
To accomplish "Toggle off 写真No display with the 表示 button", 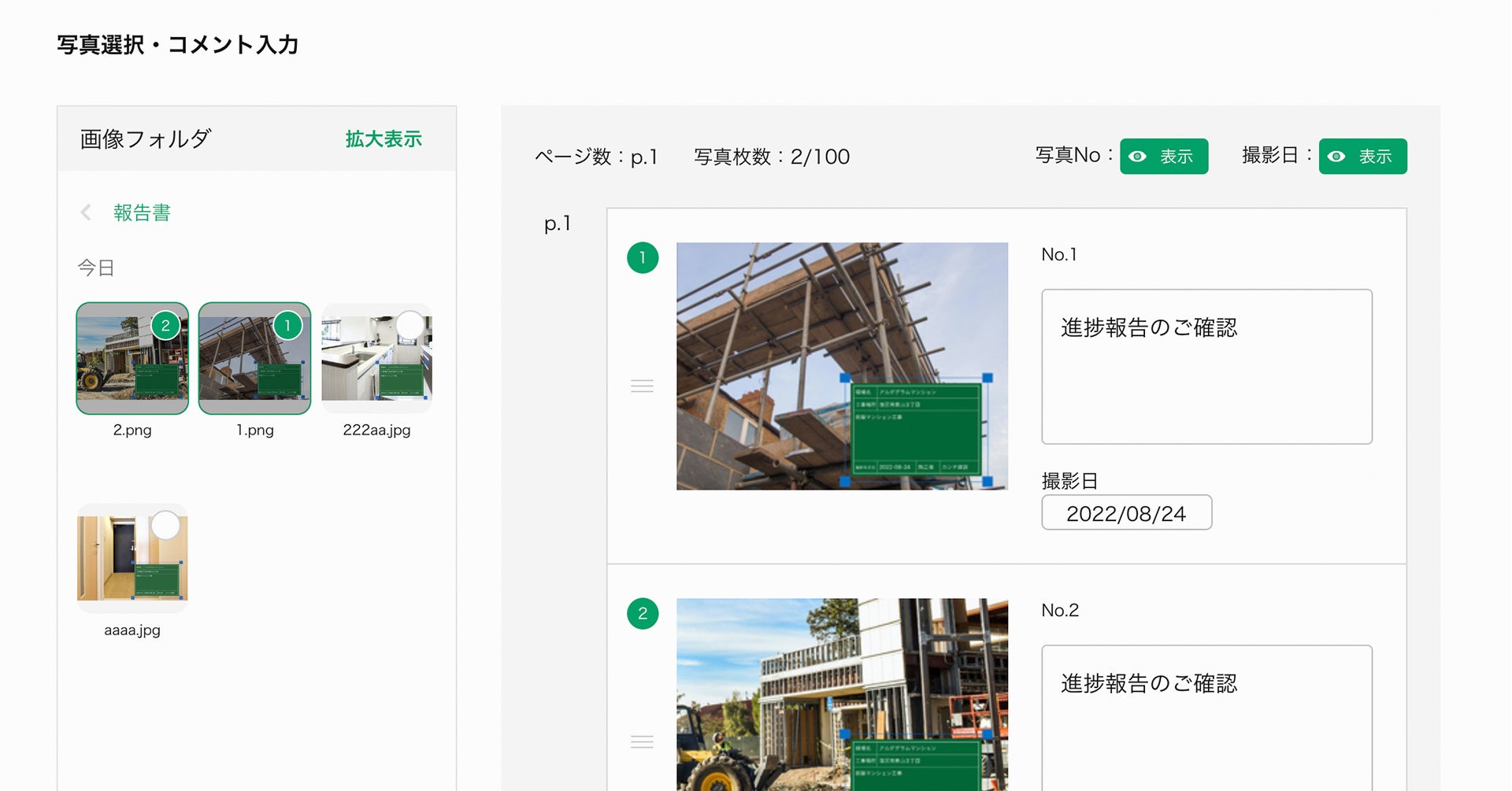I will pos(1165,157).
